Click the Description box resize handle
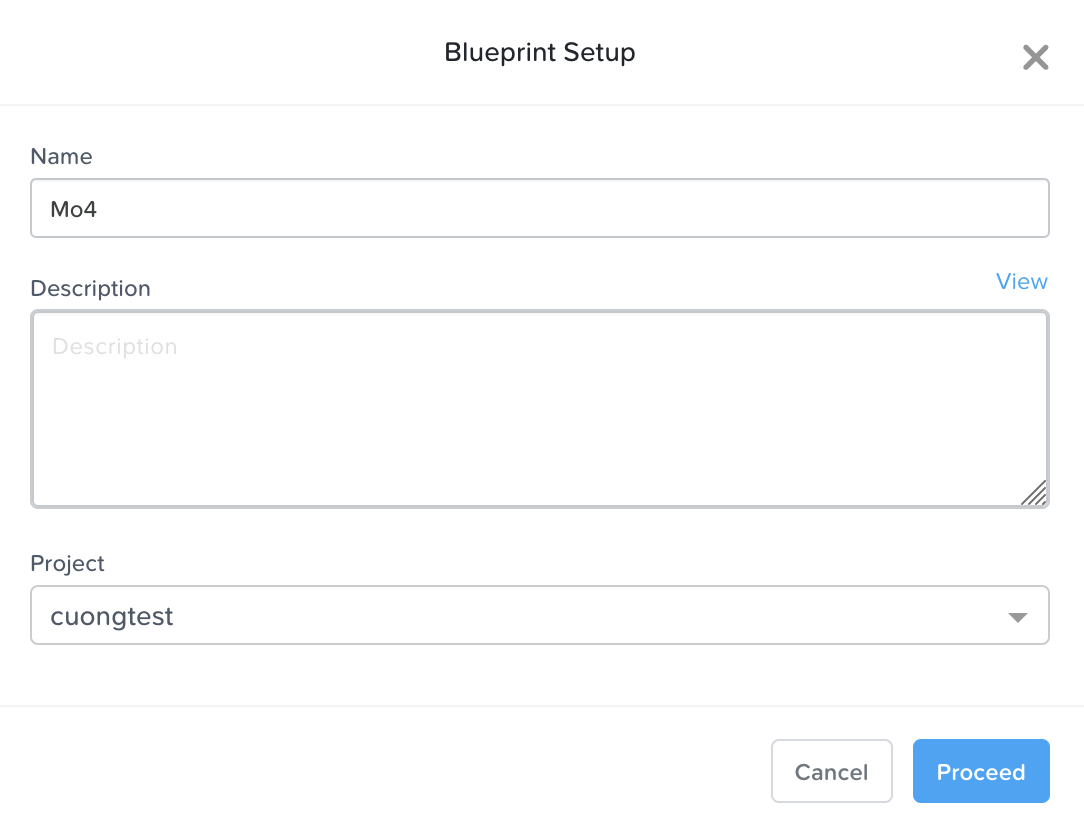The image size is (1084, 820). click(x=1034, y=493)
